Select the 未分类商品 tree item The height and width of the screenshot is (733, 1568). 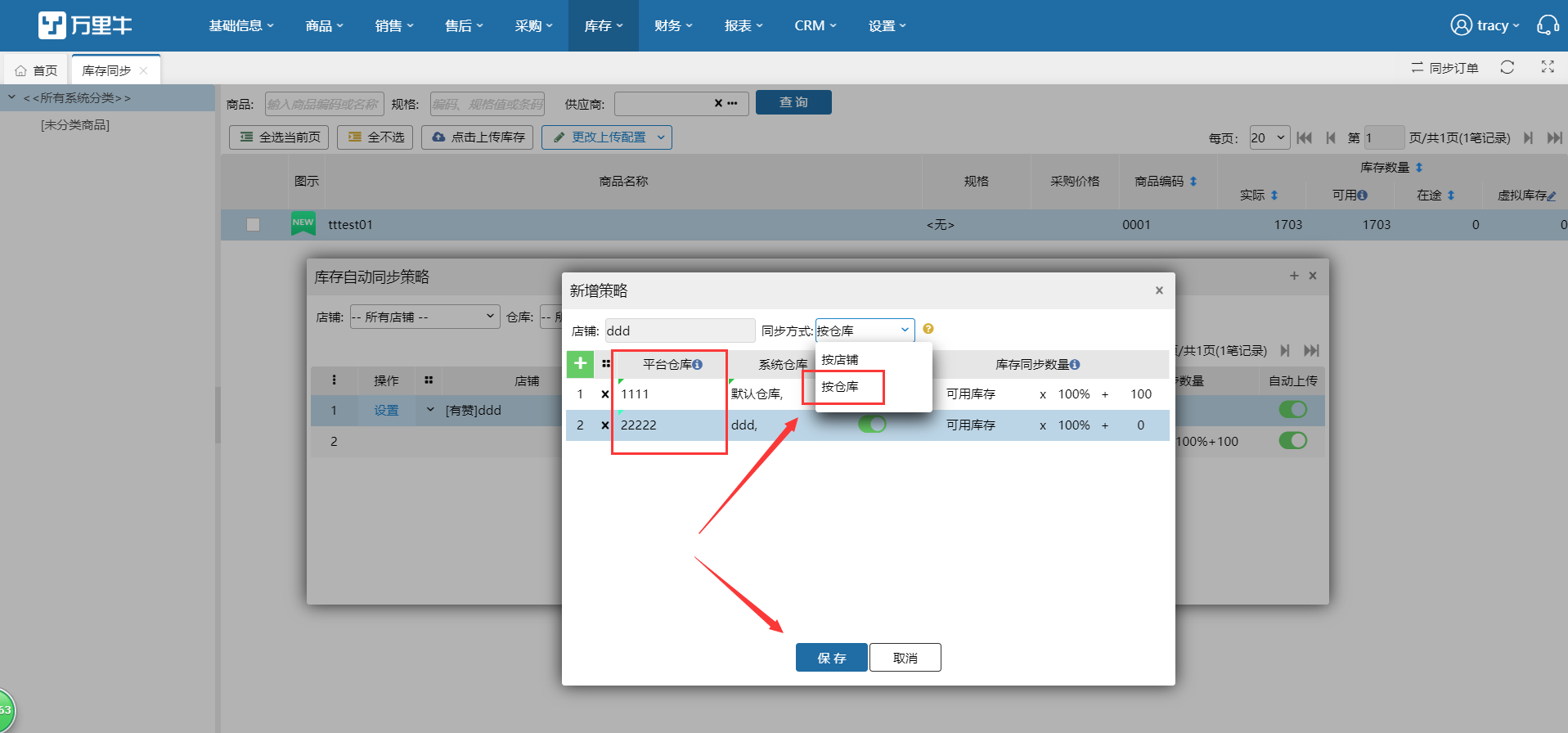tap(75, 125)
